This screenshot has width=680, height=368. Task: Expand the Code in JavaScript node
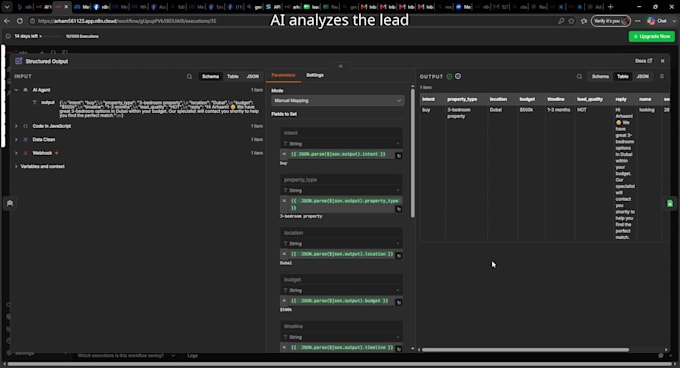[x=16, y=126]
